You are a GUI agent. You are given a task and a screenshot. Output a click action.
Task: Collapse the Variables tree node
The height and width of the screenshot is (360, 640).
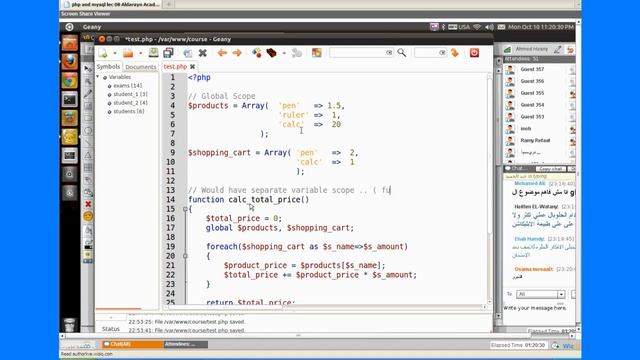pyautogui.click(x=98, y=77)
